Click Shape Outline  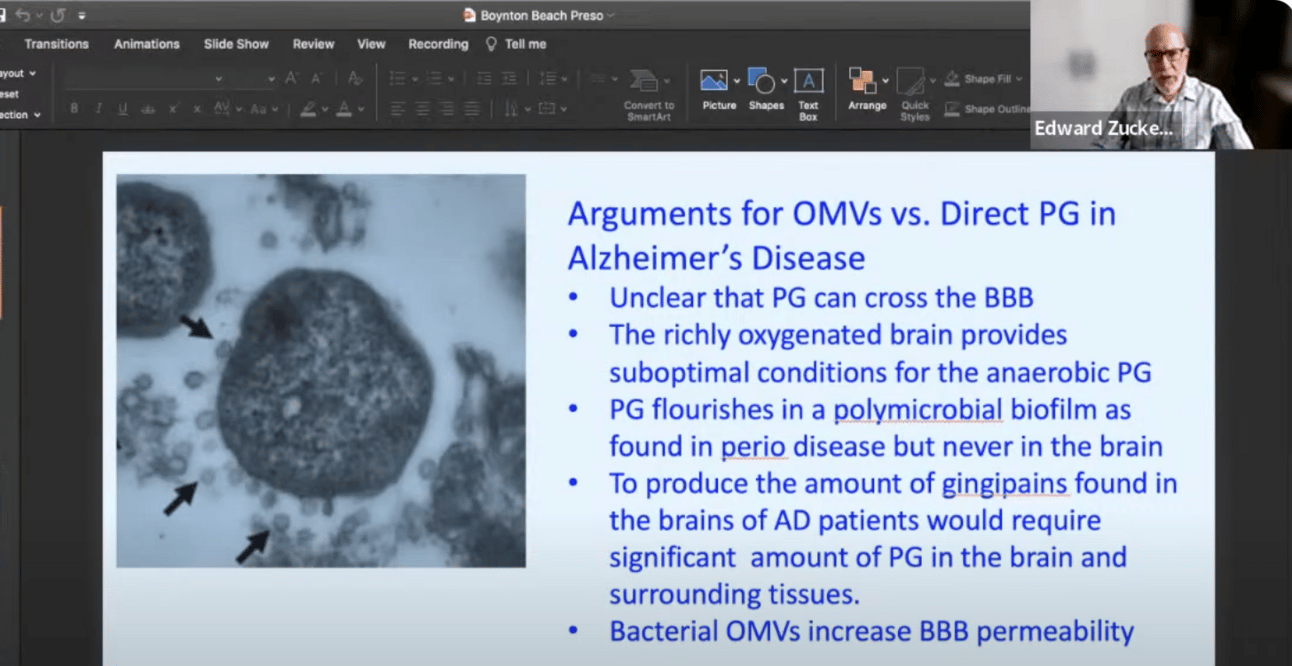click(x=987, y=109)
